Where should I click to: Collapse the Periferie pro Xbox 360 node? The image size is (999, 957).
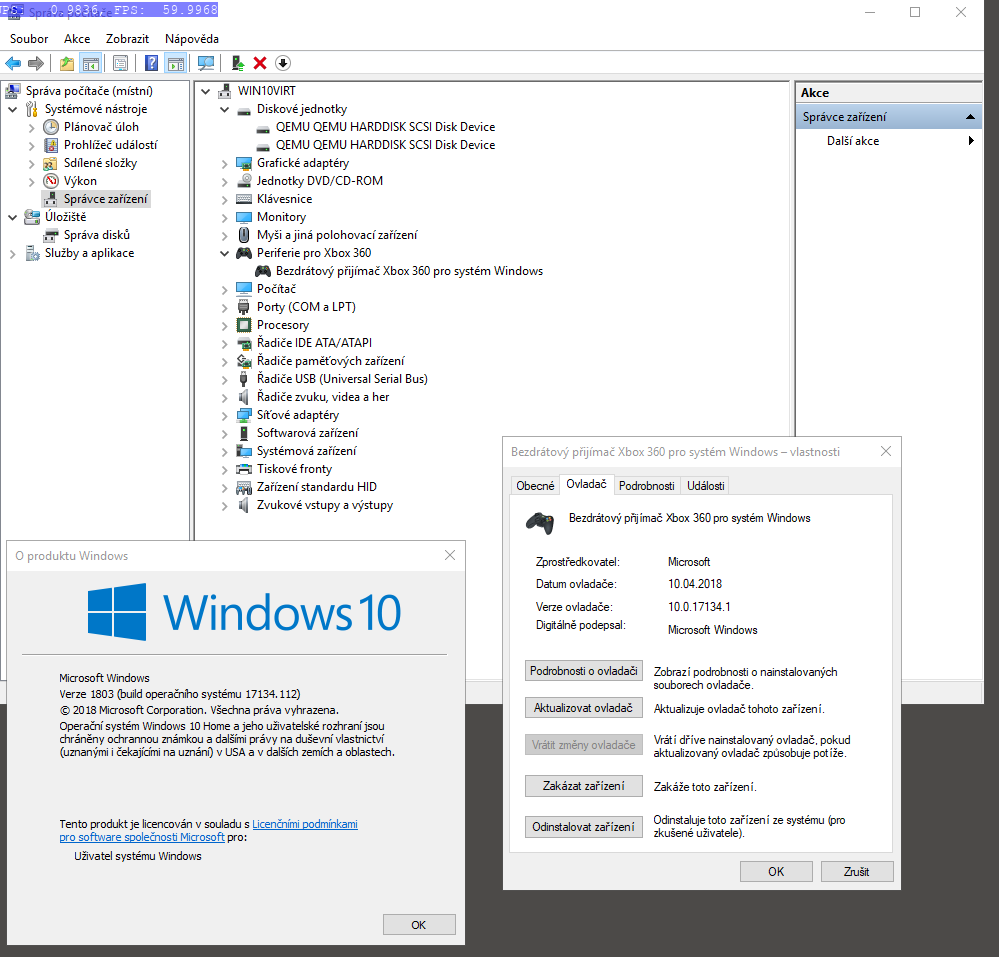pos(224,253)
